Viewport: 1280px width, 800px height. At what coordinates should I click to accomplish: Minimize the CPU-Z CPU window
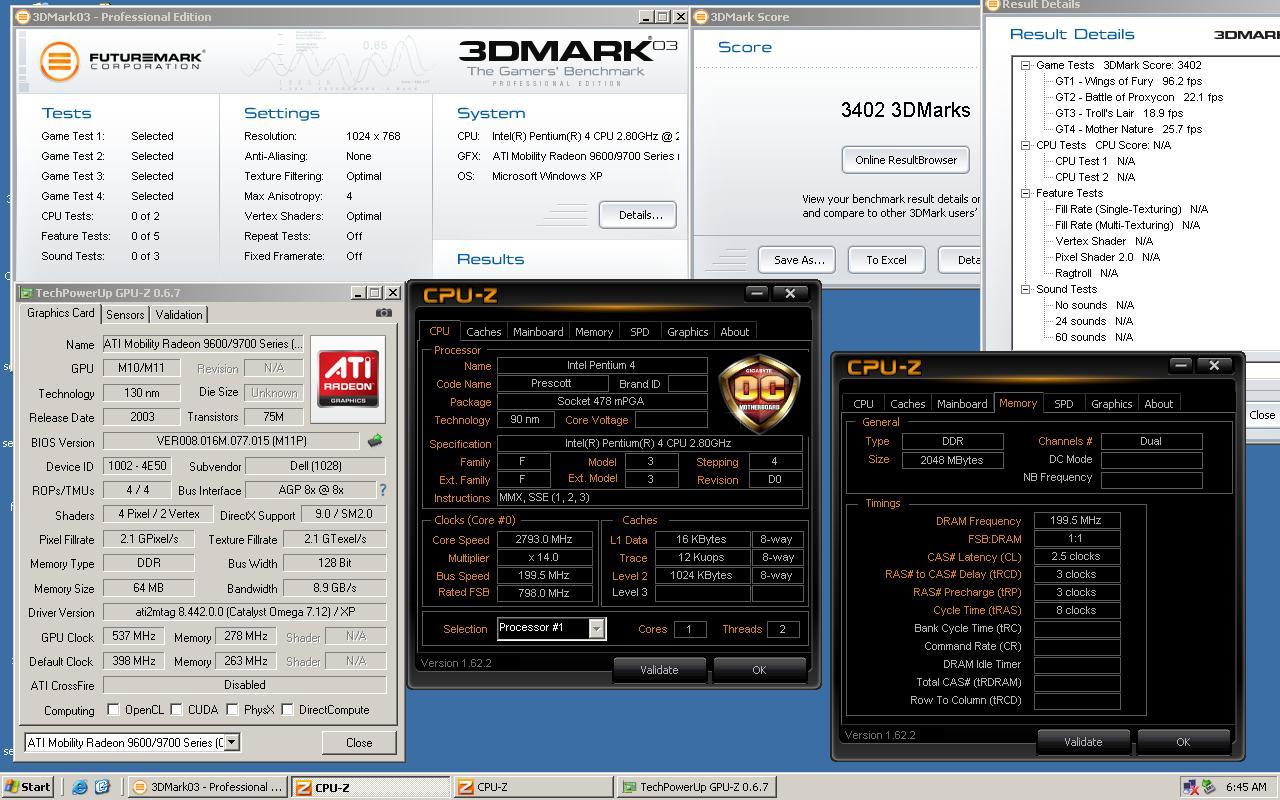[757, 293]
